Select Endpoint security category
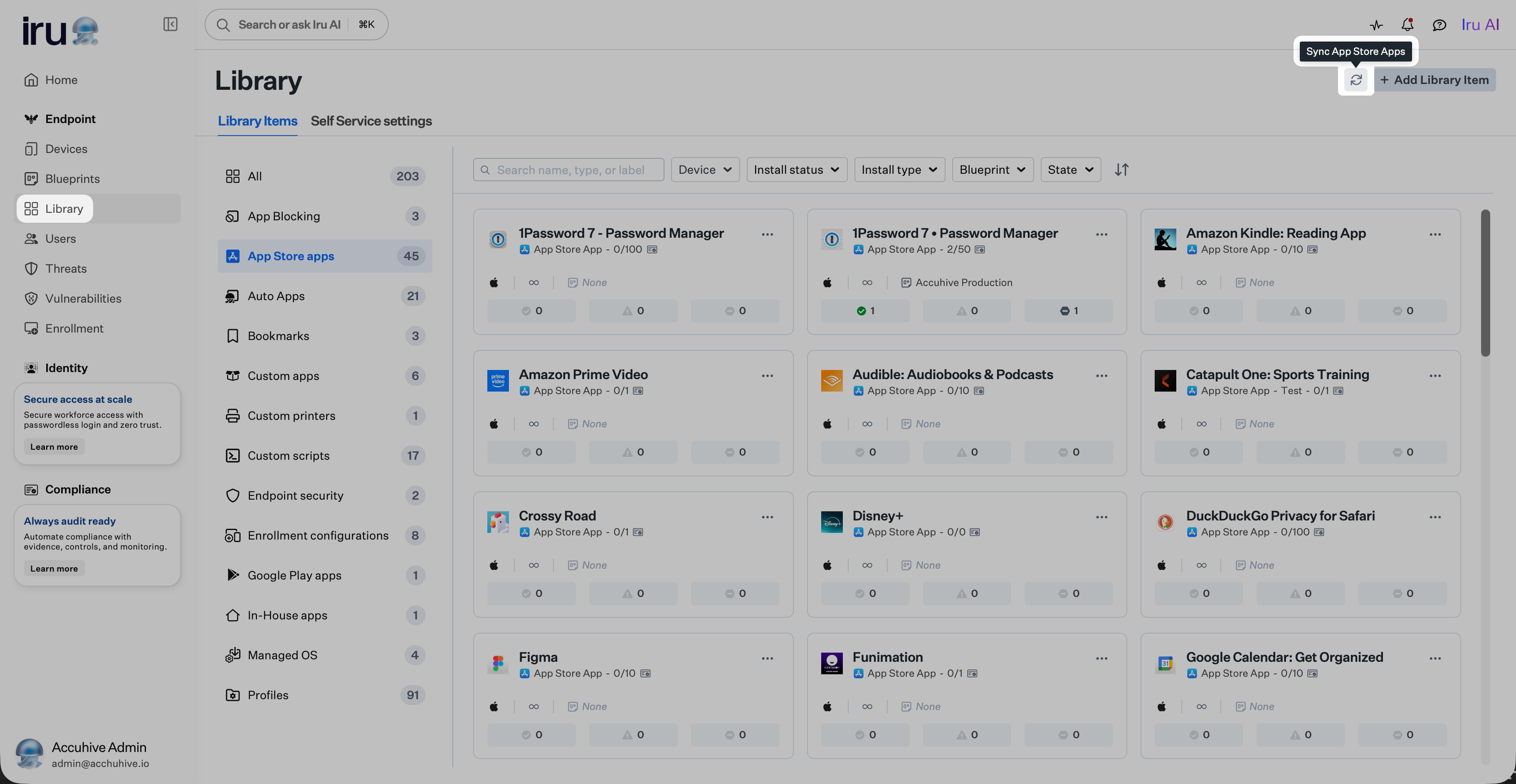 click(x=325, y=496)
